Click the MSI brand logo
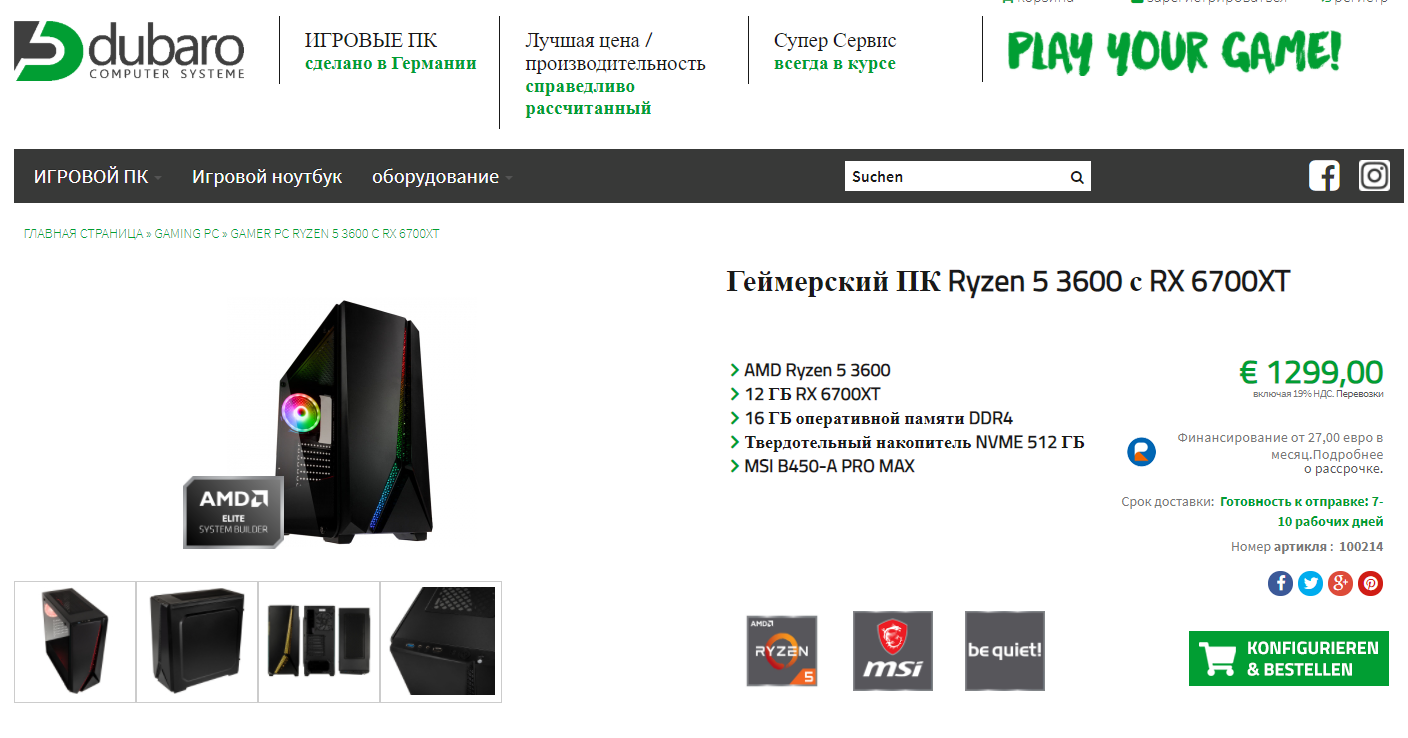1408x738 pixels. point(893,651)
